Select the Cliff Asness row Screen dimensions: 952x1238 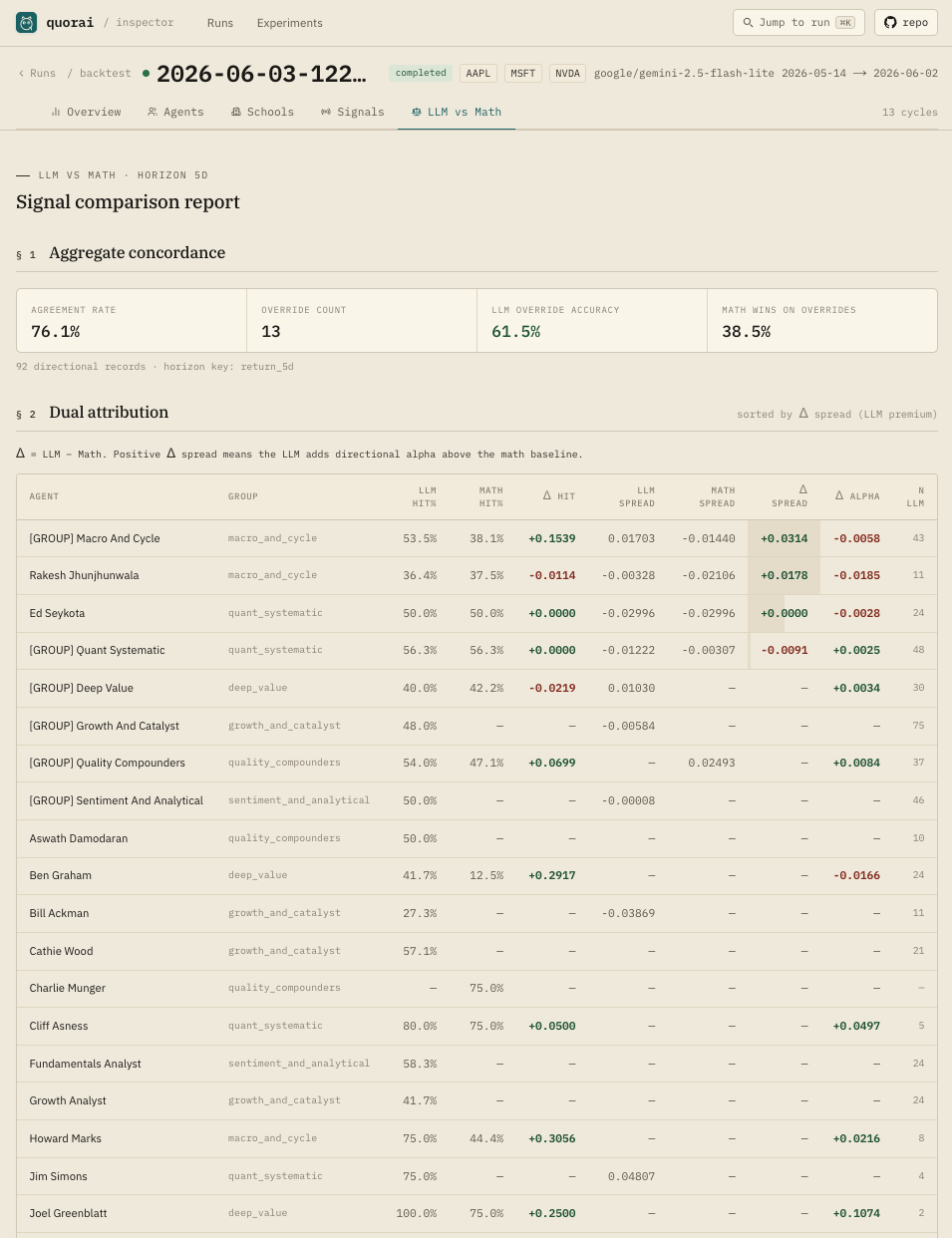click(476, 1026)
